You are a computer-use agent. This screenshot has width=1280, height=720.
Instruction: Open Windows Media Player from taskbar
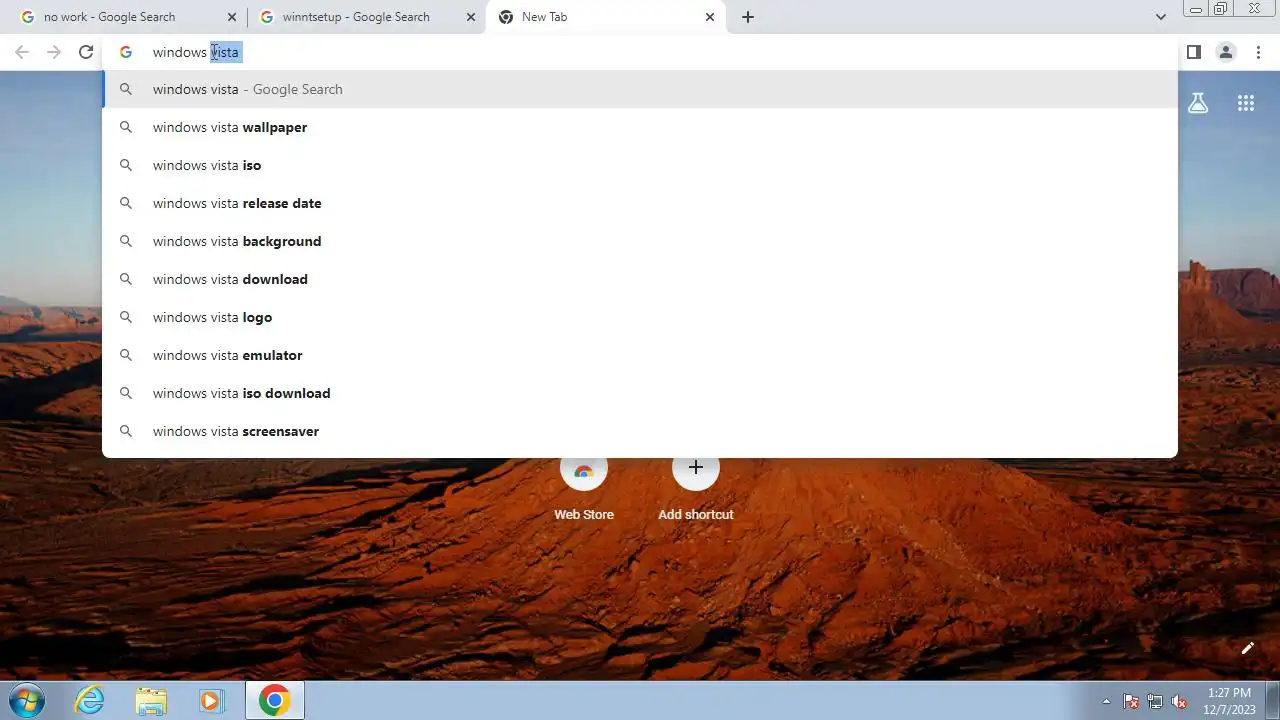point(211,700)
